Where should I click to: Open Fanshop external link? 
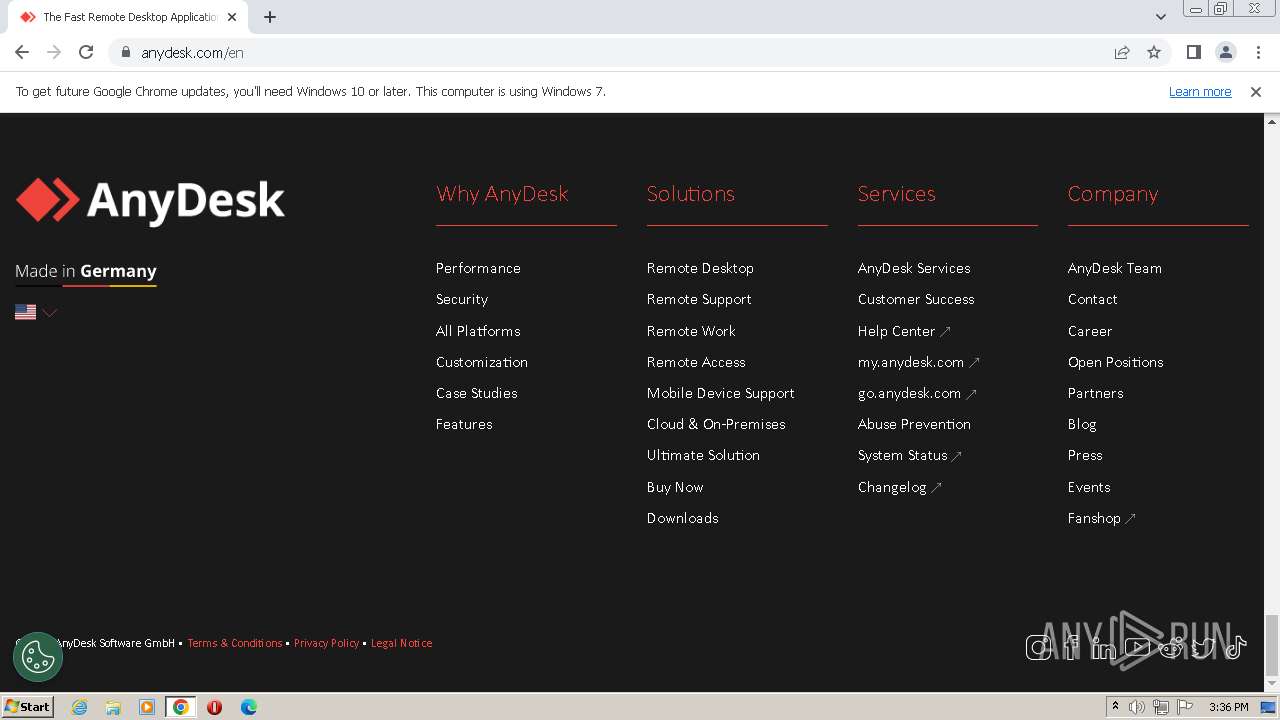click(1101, 518)
